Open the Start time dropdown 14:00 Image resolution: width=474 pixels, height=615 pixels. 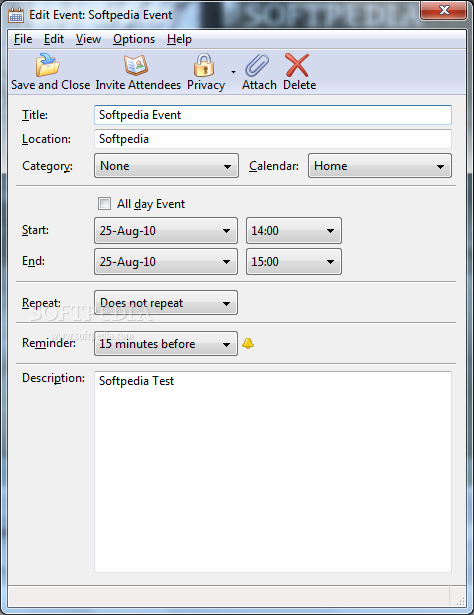pos(294,231)
